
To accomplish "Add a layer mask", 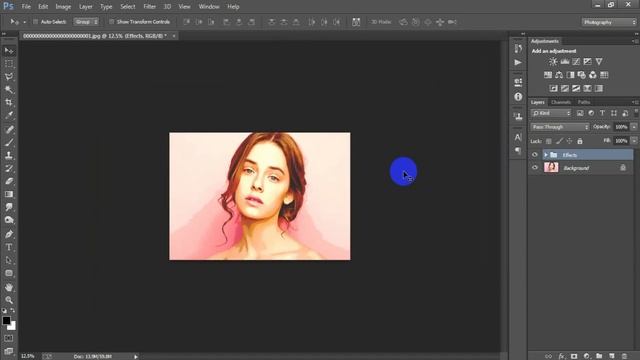I will (x=574, y=356).
